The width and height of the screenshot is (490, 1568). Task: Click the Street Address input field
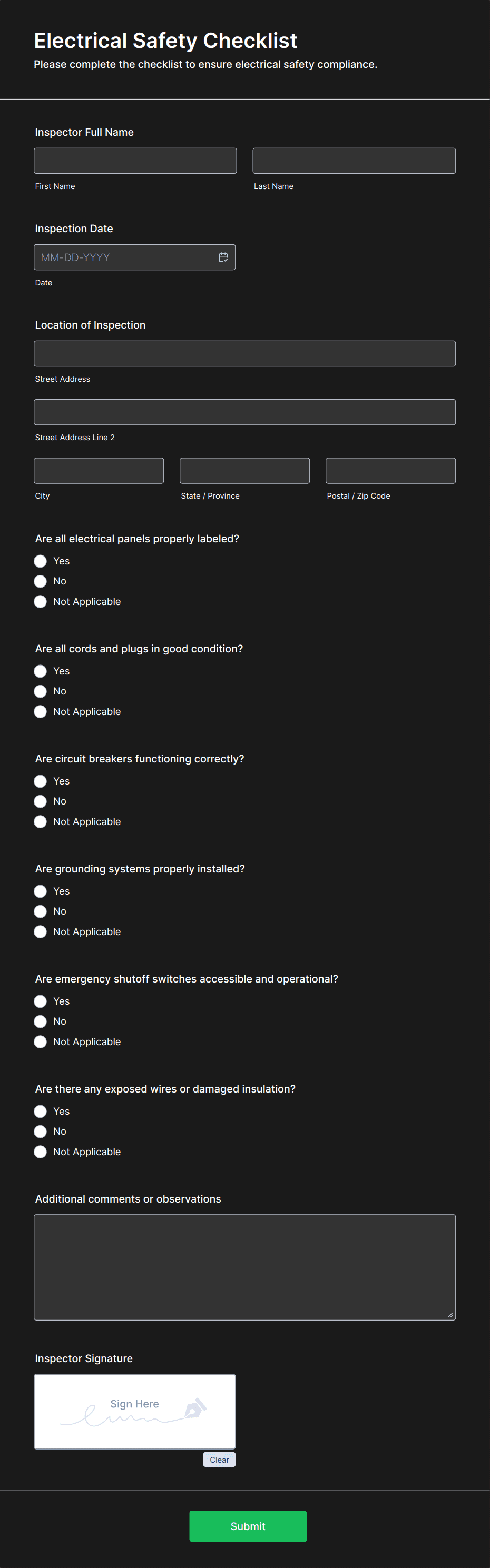[x=245, y=354]
